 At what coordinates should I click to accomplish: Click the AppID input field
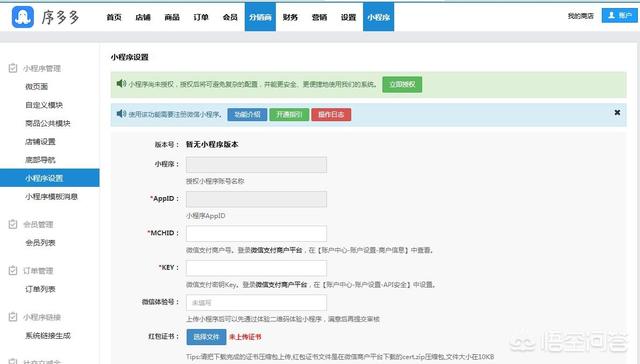coord(256,199)
